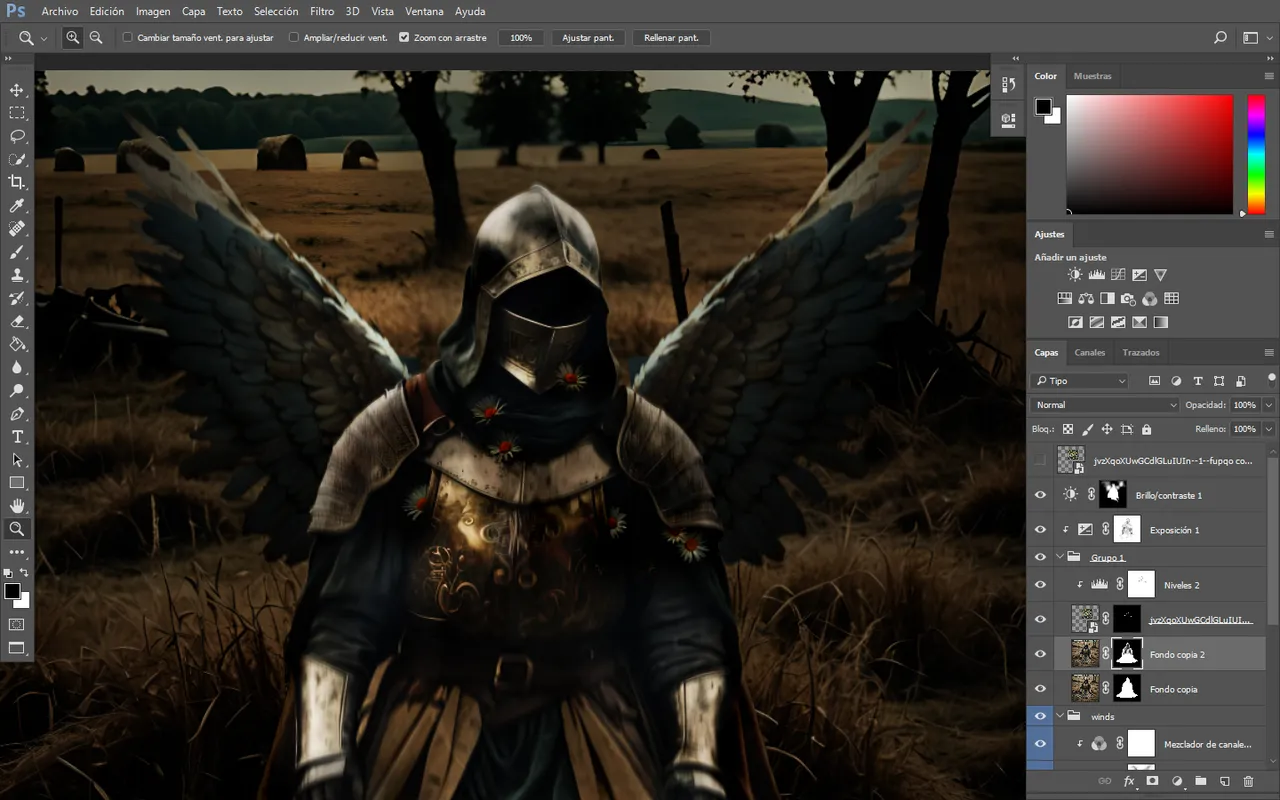Screen dimensions: 1280x800
Task: Select the Crop tool
Action: [x=17, y=182]
